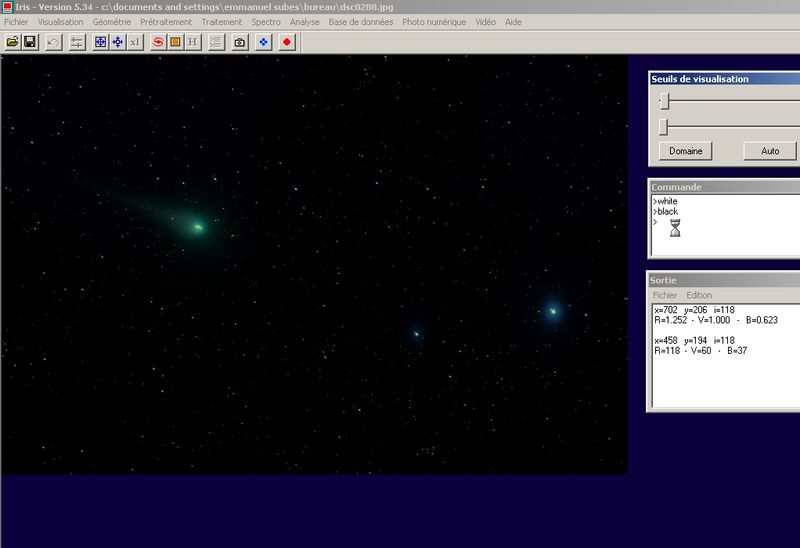
Task: Click the 'R=1.252 - V=1.000 - B=0.623' line
Action: point(716,320)
